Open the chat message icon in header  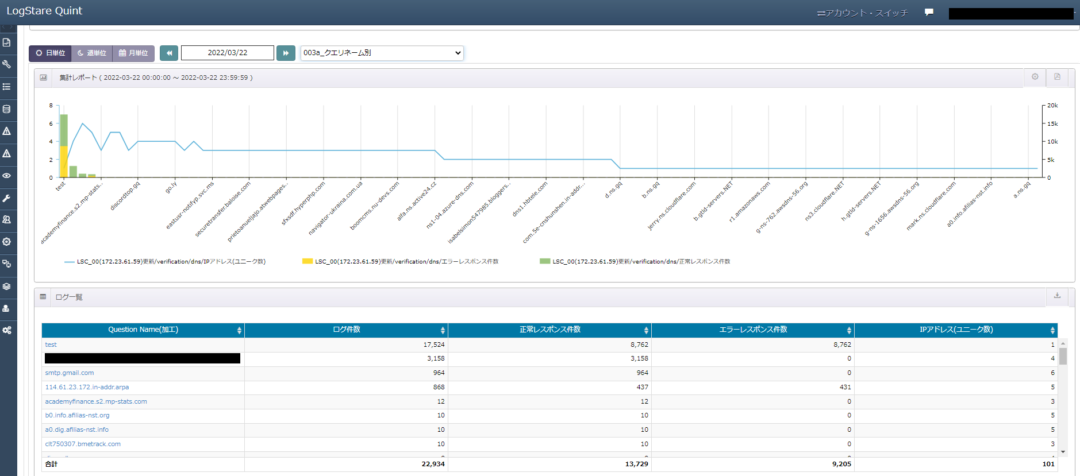coord(929,13)
